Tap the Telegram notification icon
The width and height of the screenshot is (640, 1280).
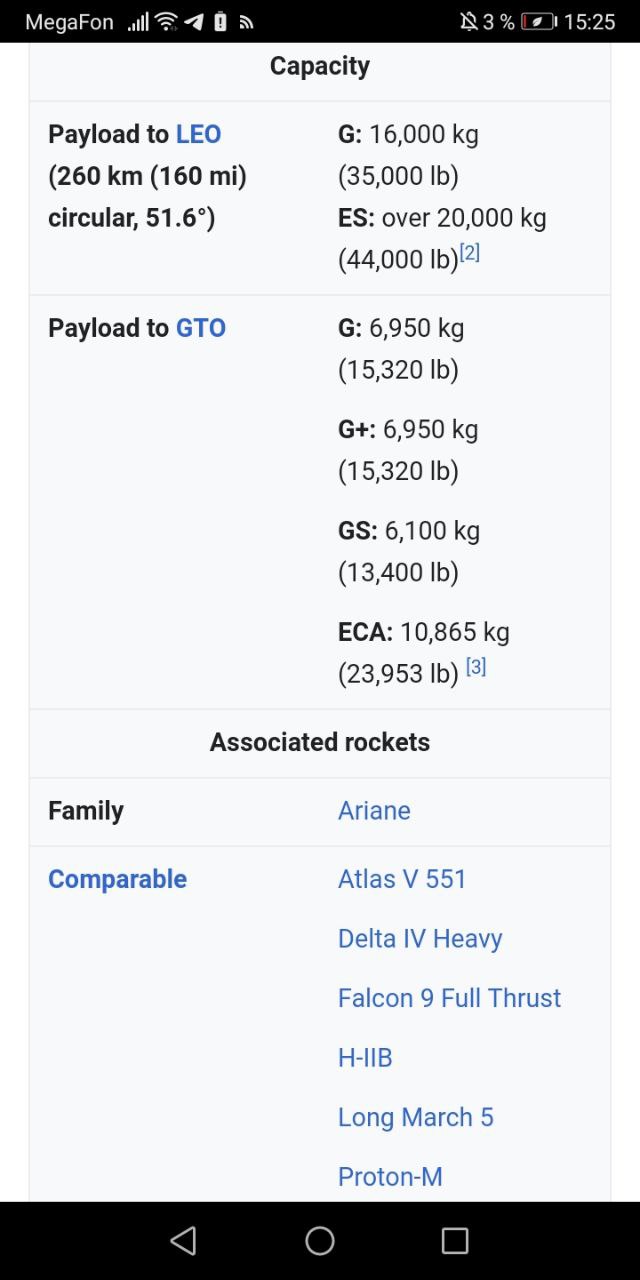pyautogui.click(x=194, y=21)
